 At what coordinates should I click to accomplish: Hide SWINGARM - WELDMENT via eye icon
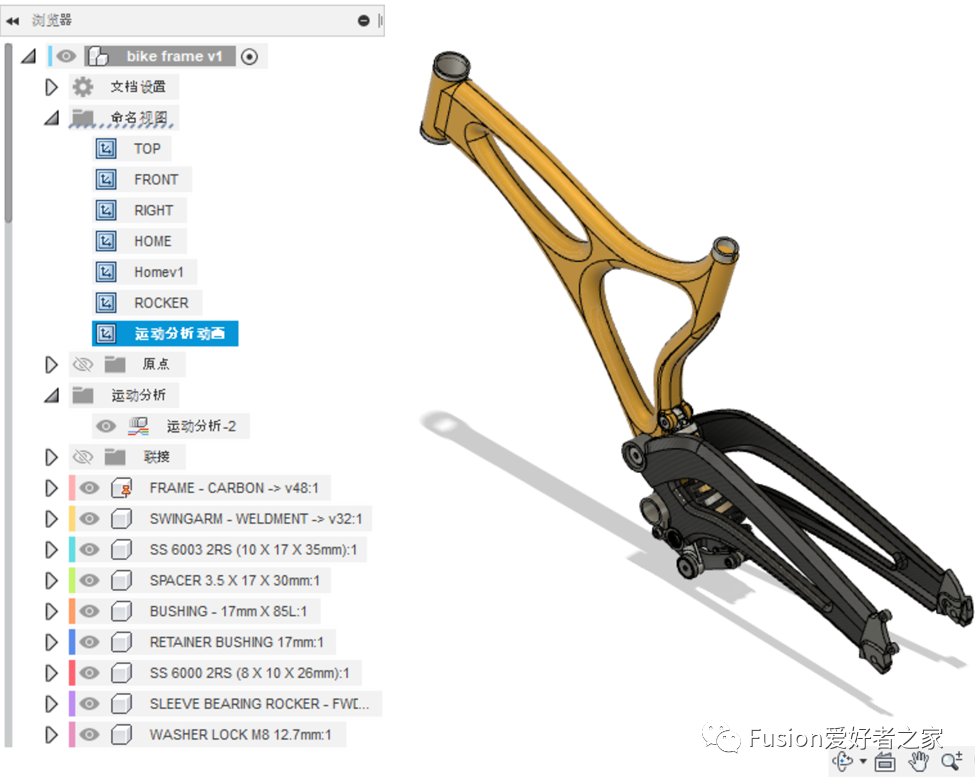(90, 519)
